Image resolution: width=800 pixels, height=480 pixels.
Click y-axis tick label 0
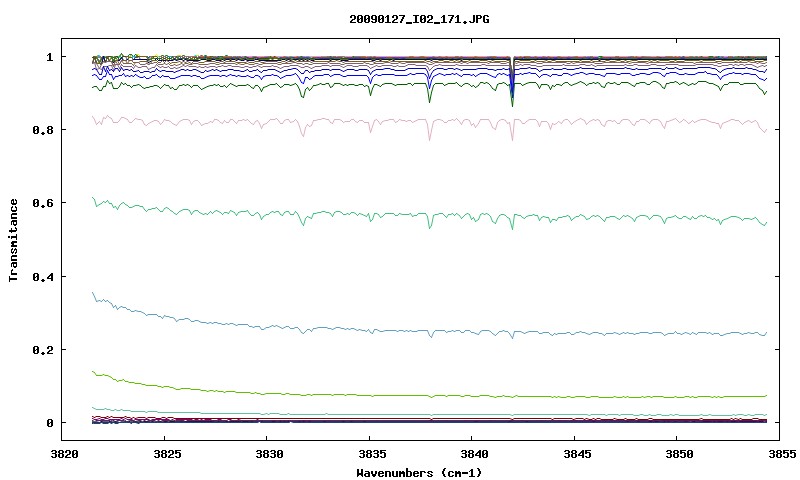49,423
